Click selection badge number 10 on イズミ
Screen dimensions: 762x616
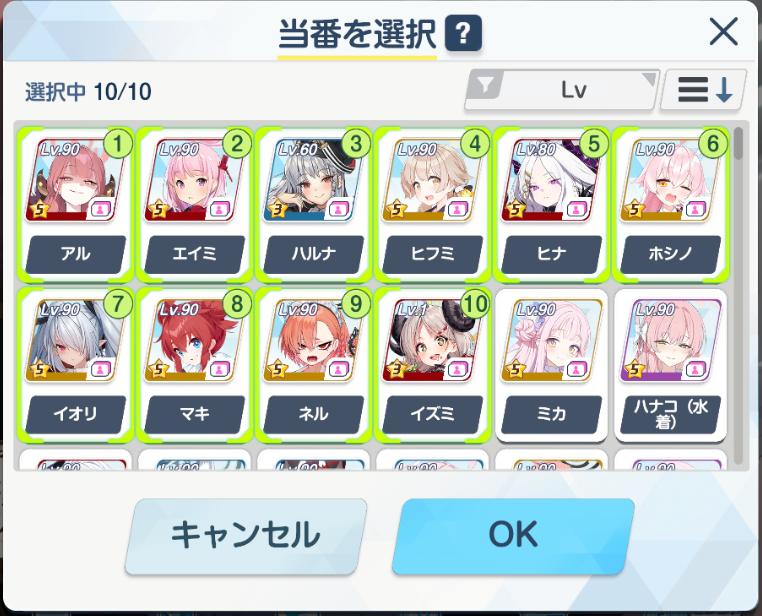pos(474,304)
